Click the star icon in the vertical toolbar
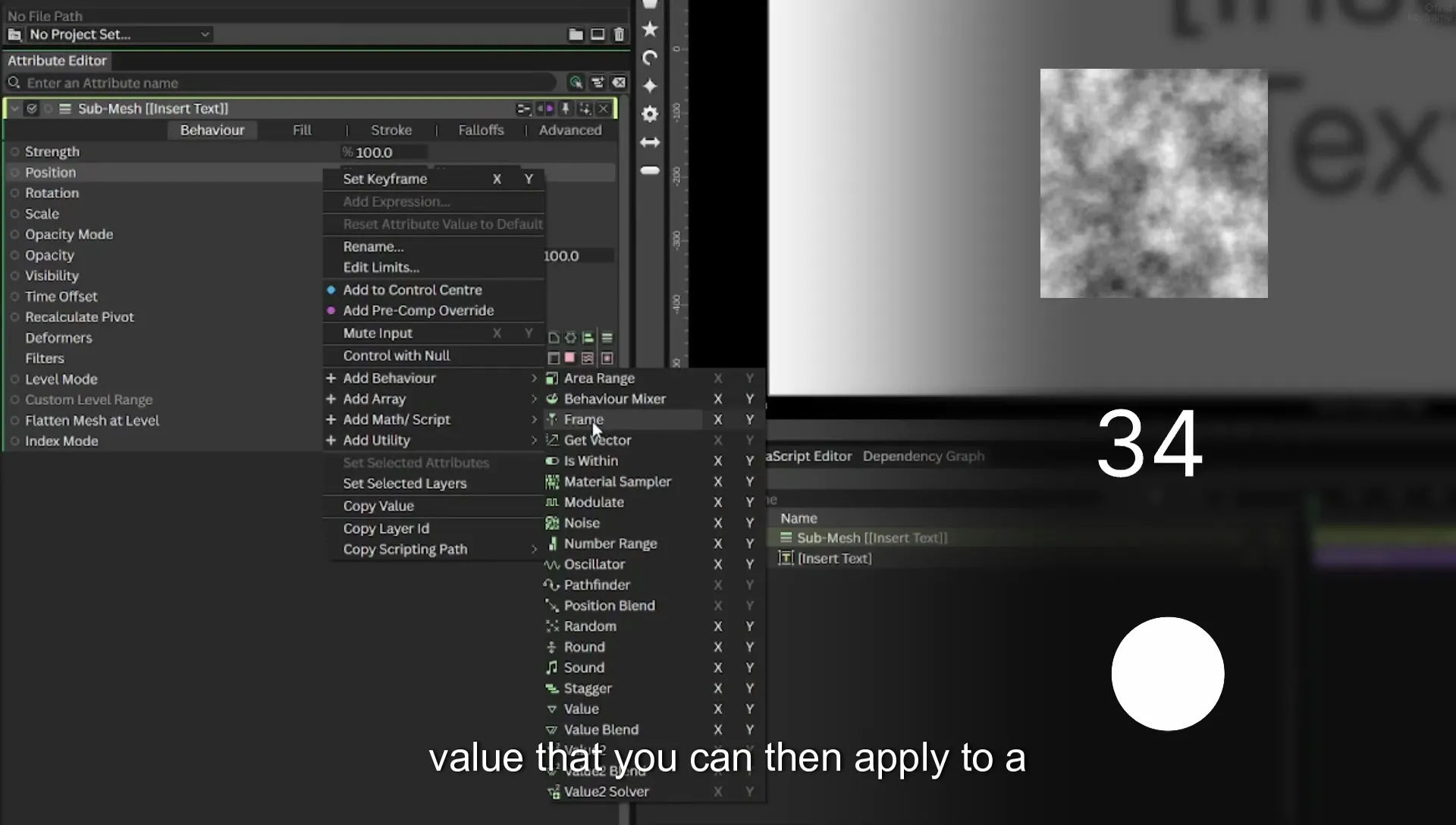Screen dimensions: 1456x825 click(650, 29)
